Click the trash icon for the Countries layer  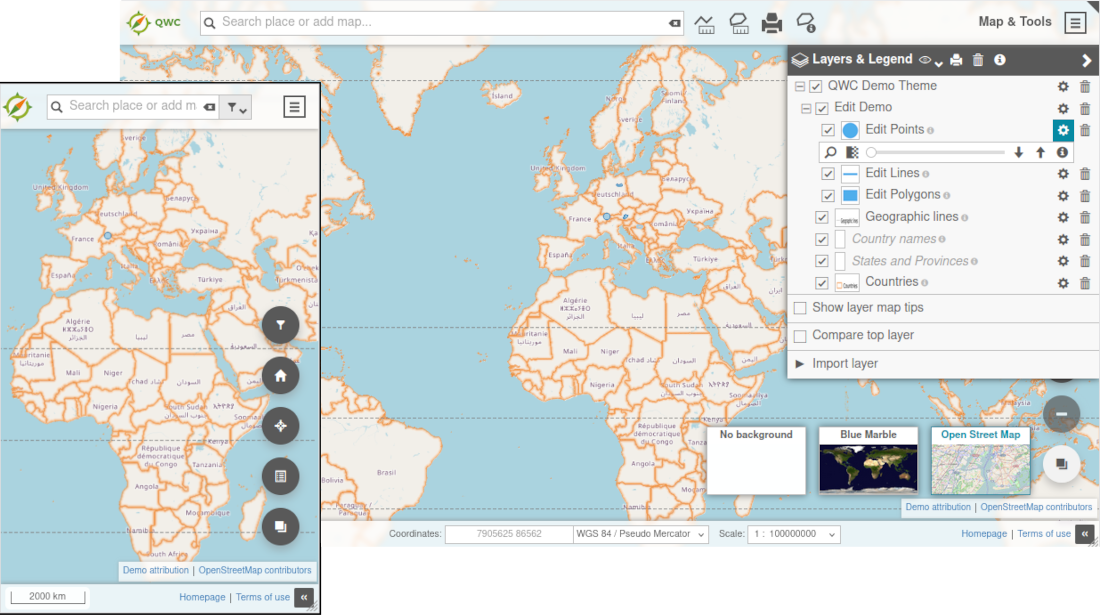point(1085,283)
